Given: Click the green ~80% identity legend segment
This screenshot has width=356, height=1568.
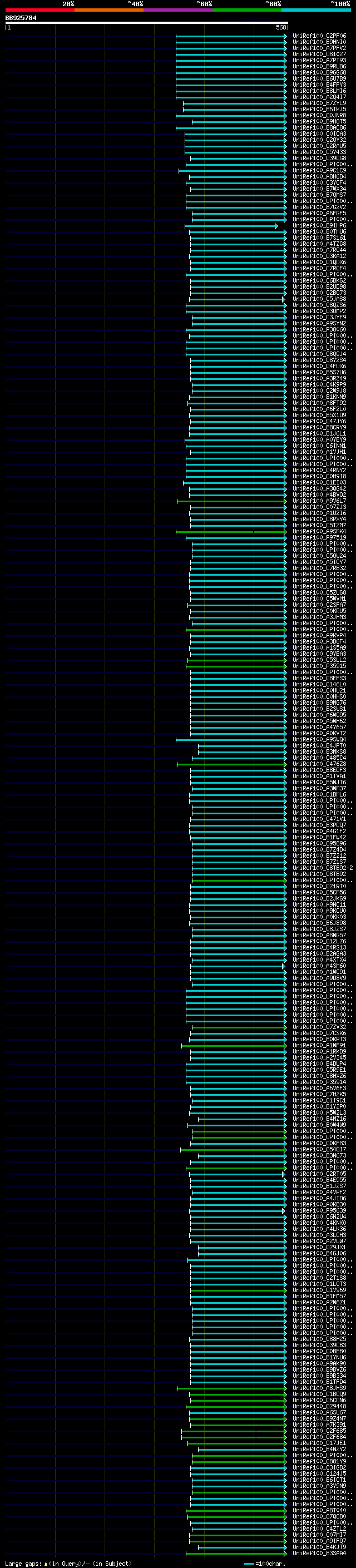Looking at the screenshot, I should tap(247, 10).
